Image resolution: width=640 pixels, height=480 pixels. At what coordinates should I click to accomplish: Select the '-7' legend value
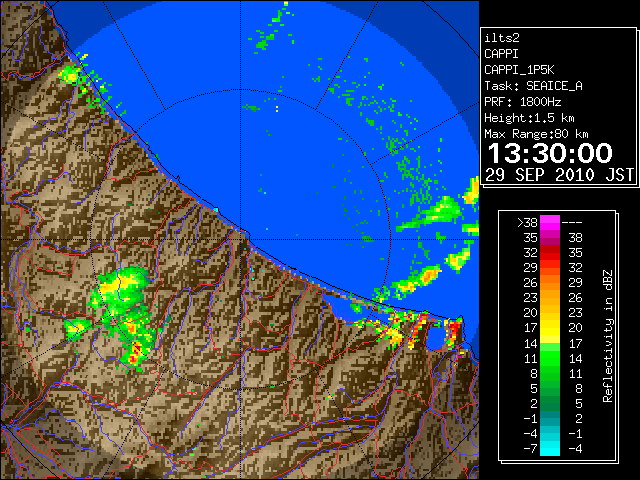click(530, 449)
